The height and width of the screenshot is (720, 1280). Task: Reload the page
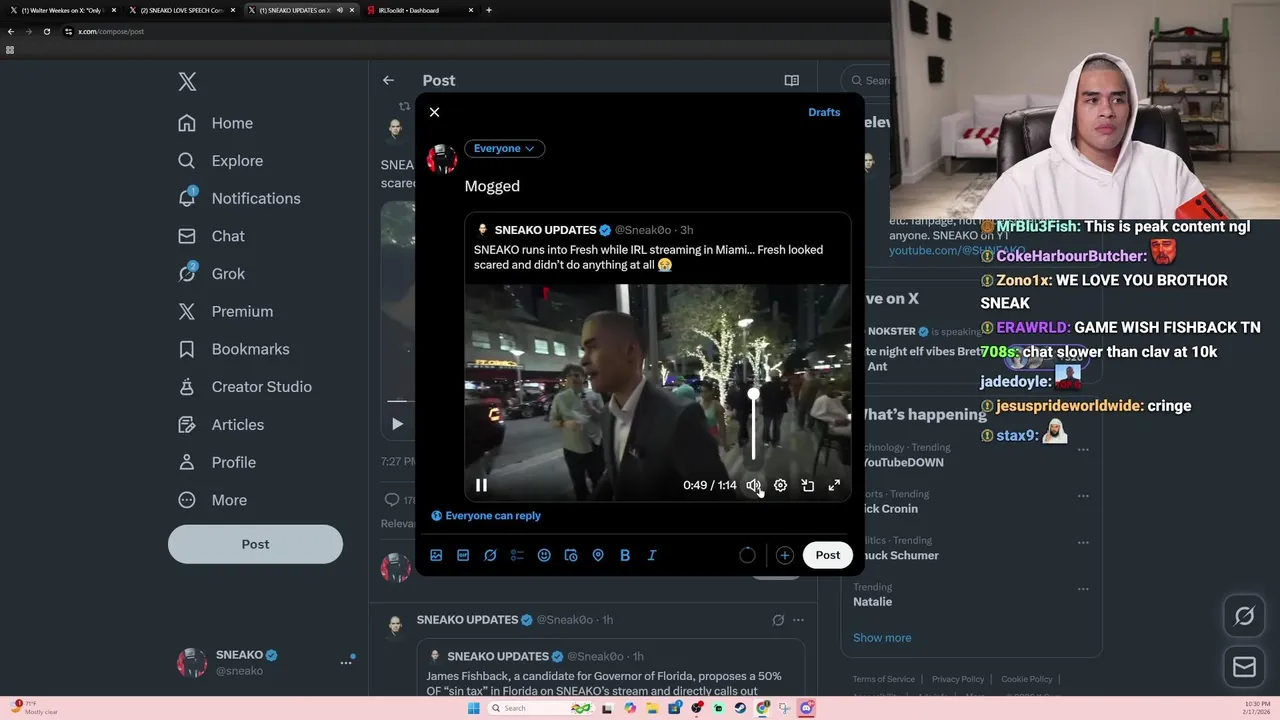point(46,31)
